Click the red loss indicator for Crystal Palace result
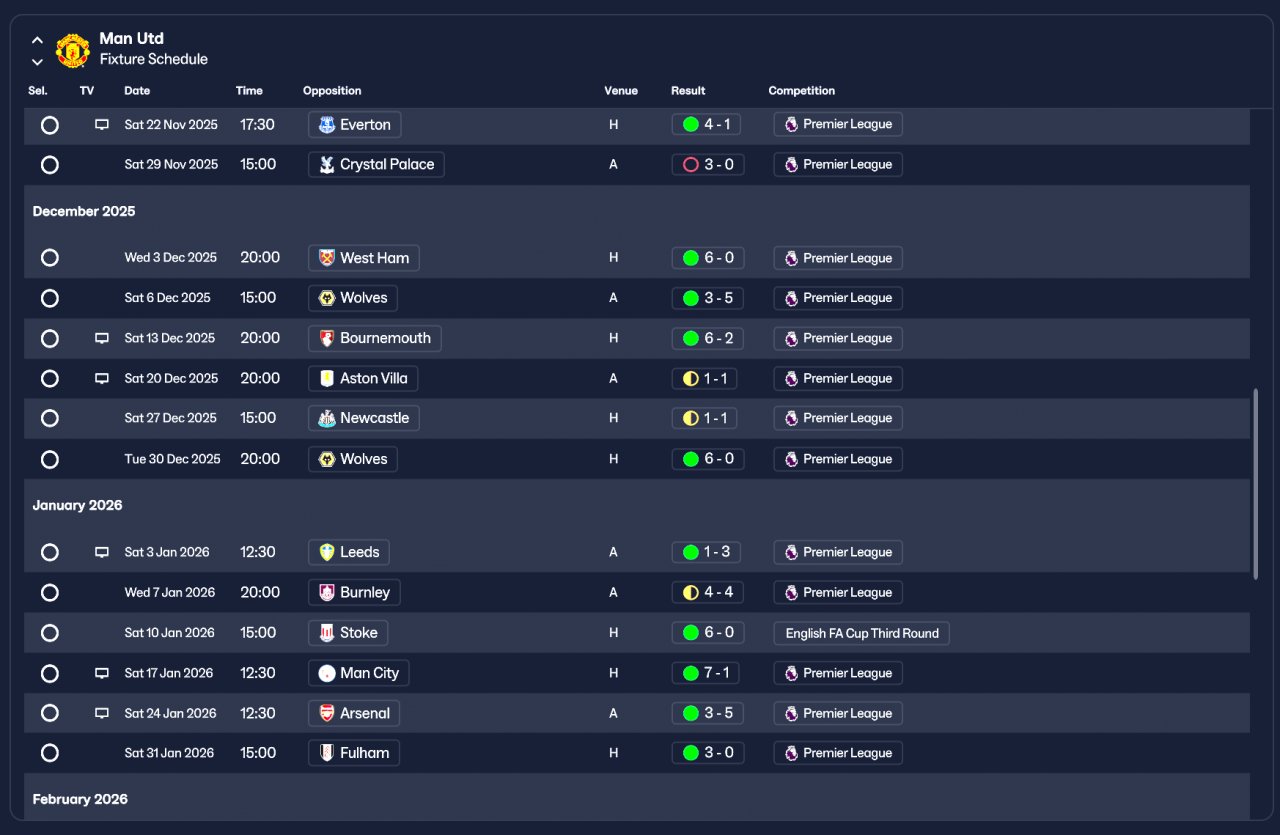Screen dimensions: 1280x835 (690, 165)
